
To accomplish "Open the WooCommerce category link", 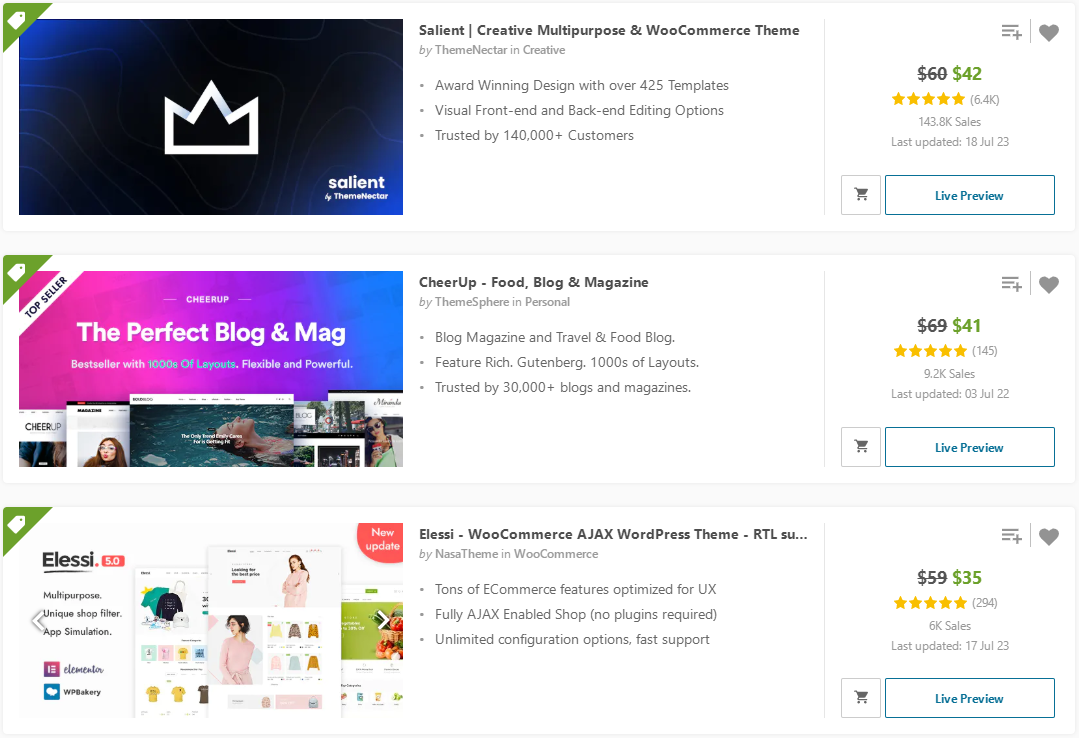I will point(556,554).
